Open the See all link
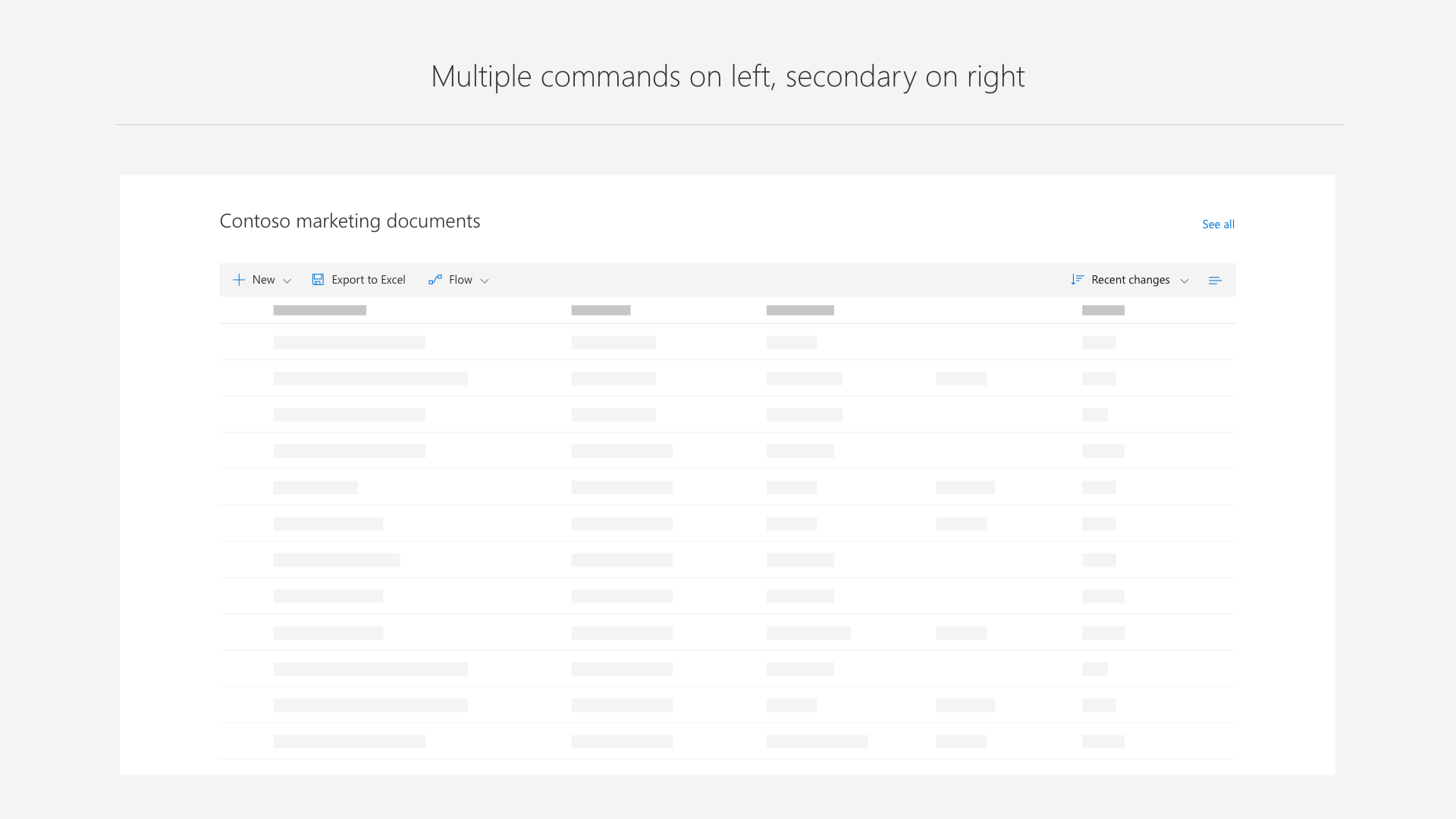Image resolution: width=1456 pixels, height=819 pixels. point(1218,224)
